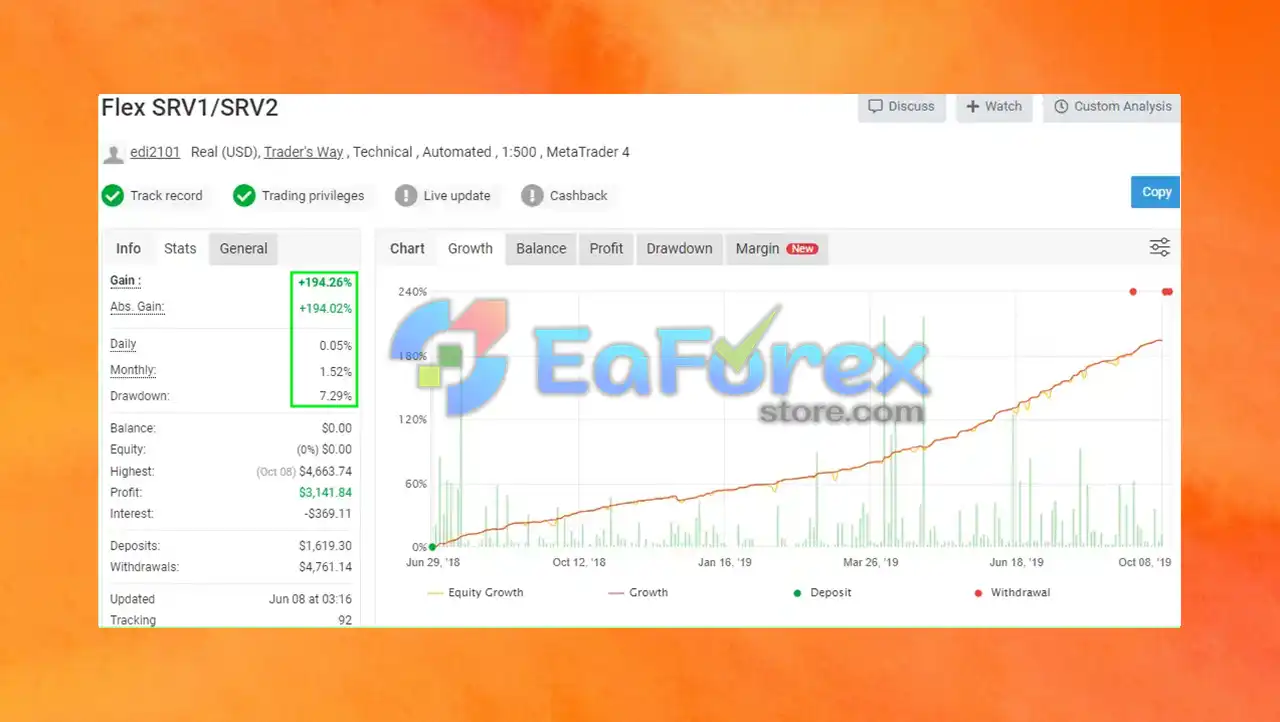Click the +194.26% gain value

(x=325, y=283)
